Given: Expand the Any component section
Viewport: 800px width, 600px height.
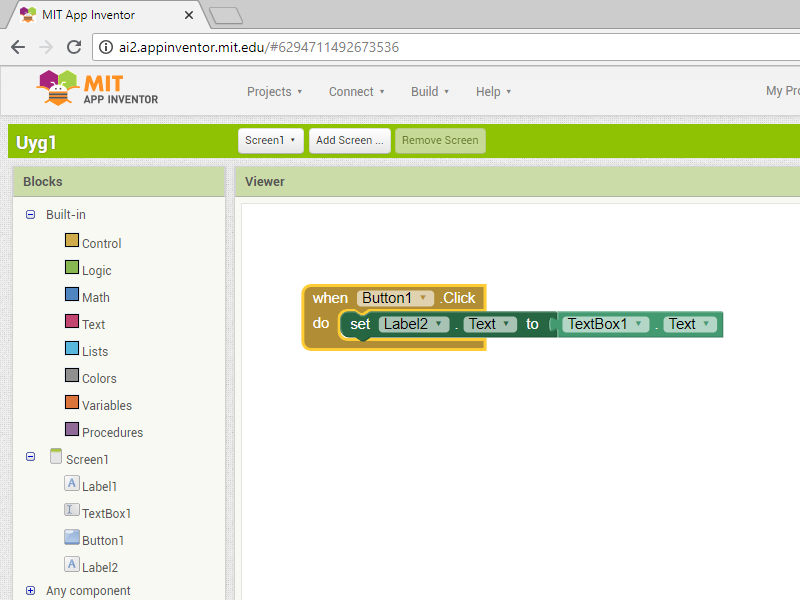Looking at the screenshot, I should tap(30, 591).
